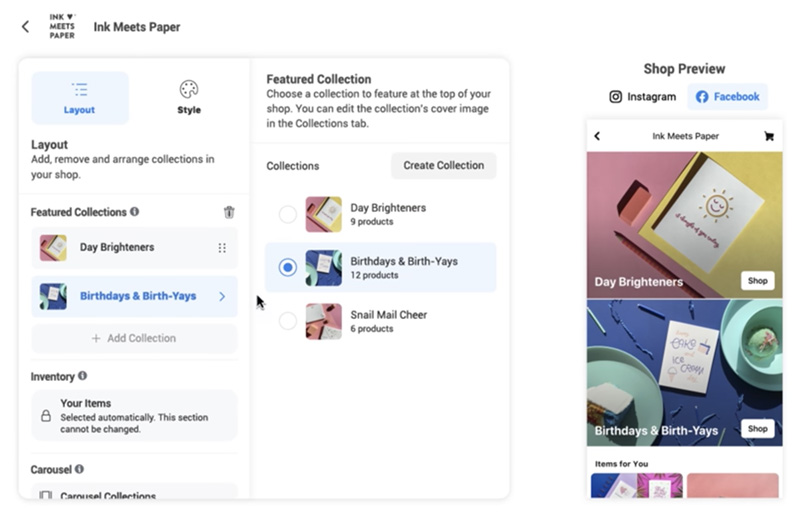
Task: Click Shop button on Day Brighteners banner
Action: pos(758,281)
